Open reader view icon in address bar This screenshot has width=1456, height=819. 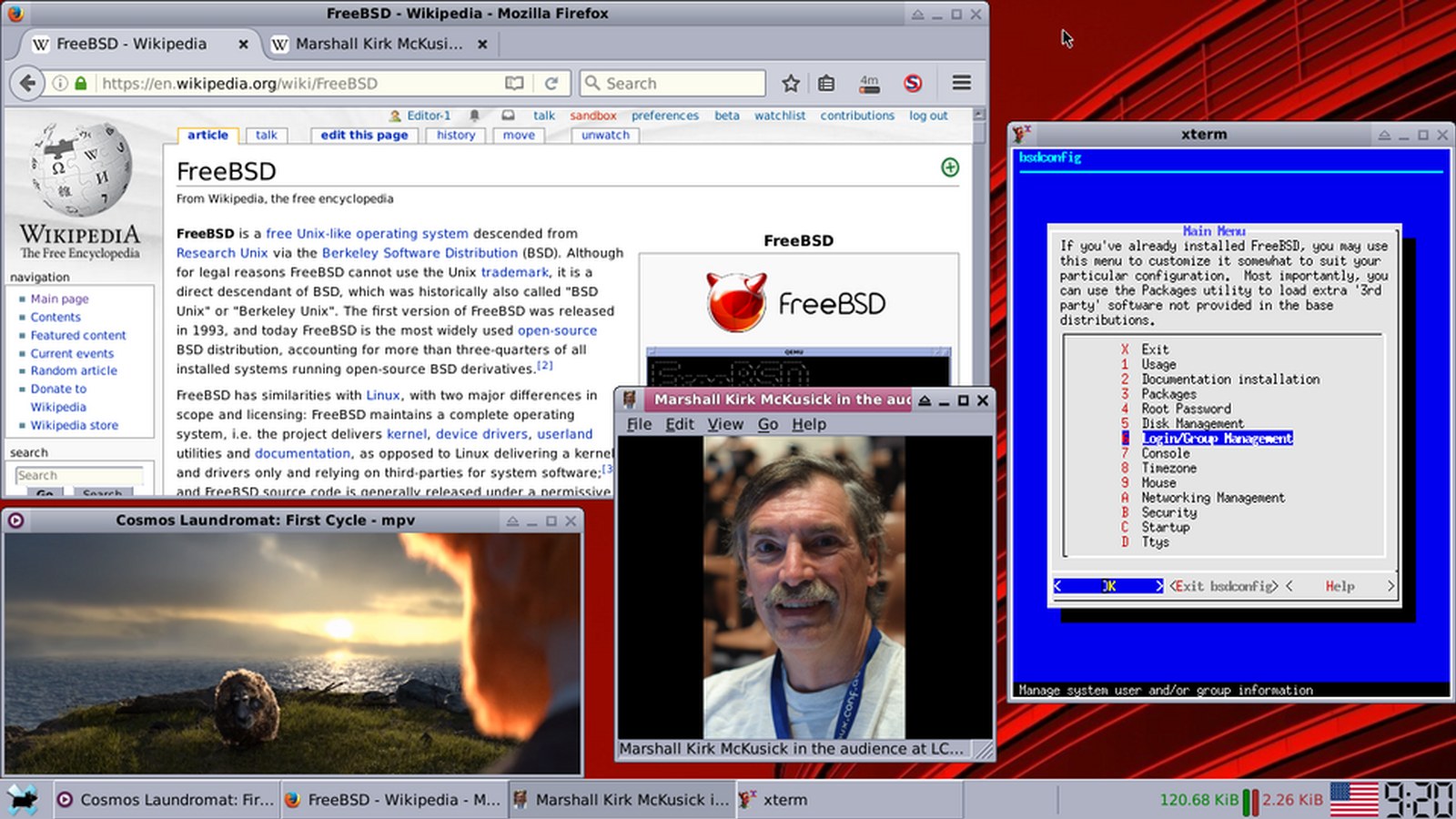pos(514,83)
